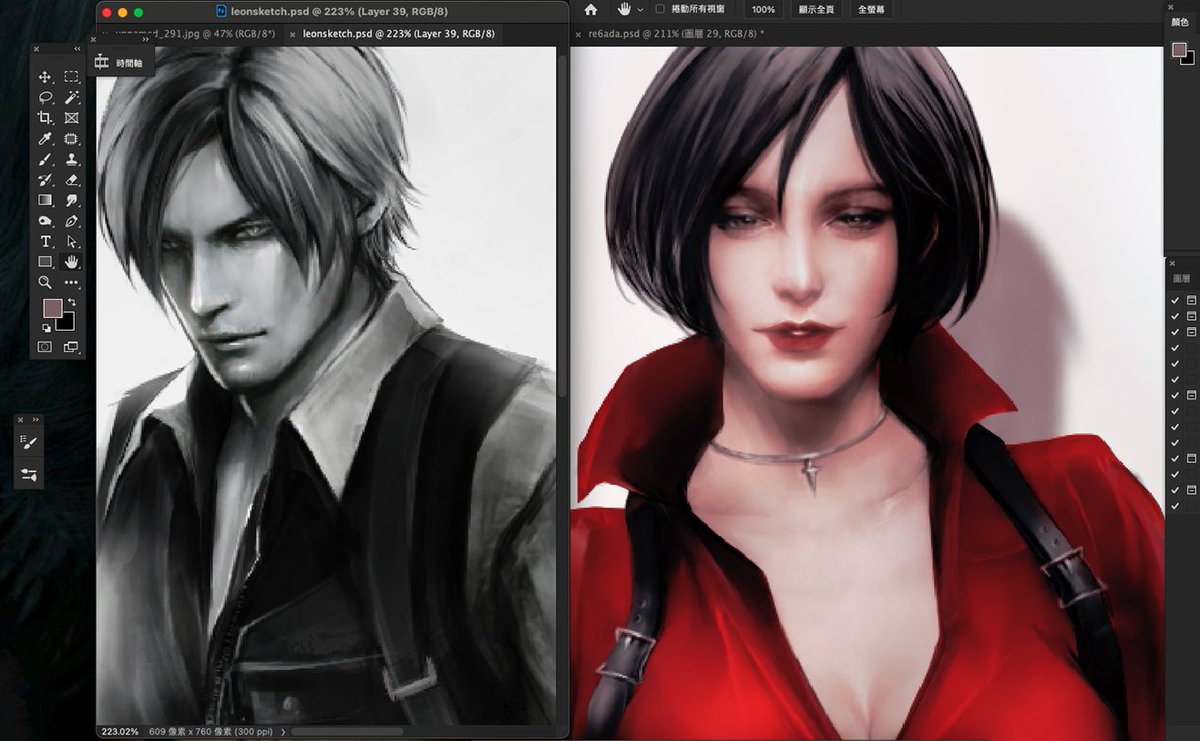Select the Rectangle shape tool
Image resolution: width=1200 pixels, height=741 pixels.
pyautogui.click(x=45, y=262)
